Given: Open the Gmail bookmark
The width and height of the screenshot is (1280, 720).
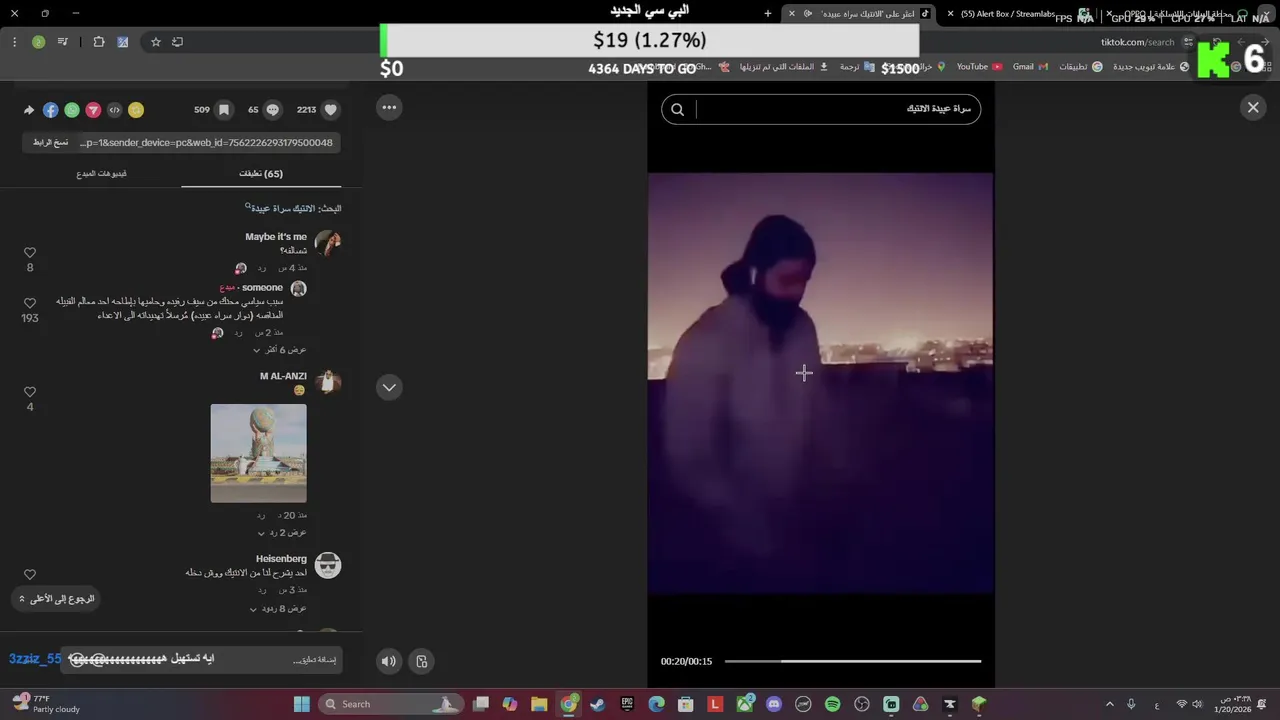Looking at the screenshot, I should tap(1030, 67).
